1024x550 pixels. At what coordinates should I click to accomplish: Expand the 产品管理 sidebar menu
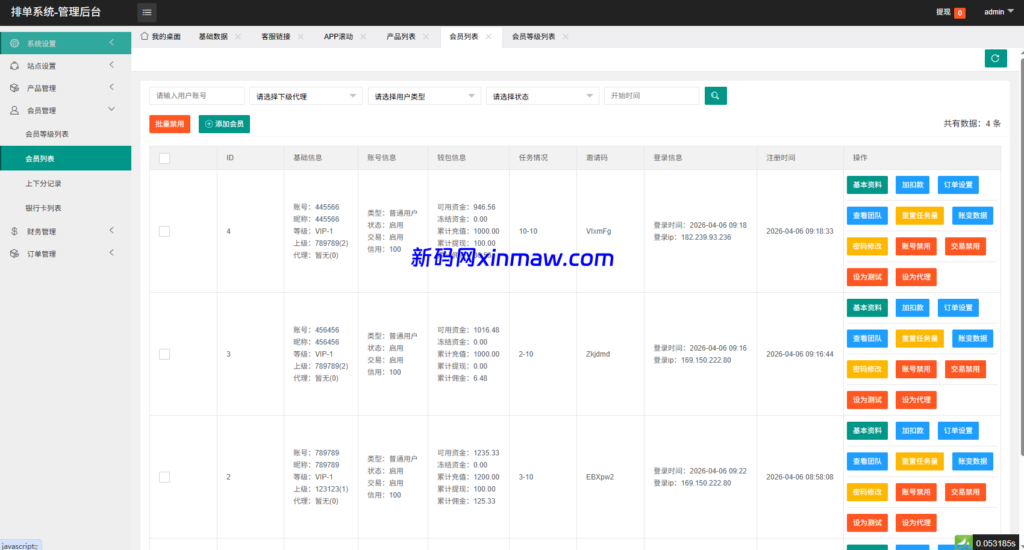pyautogui.click(x=65, y=88)
